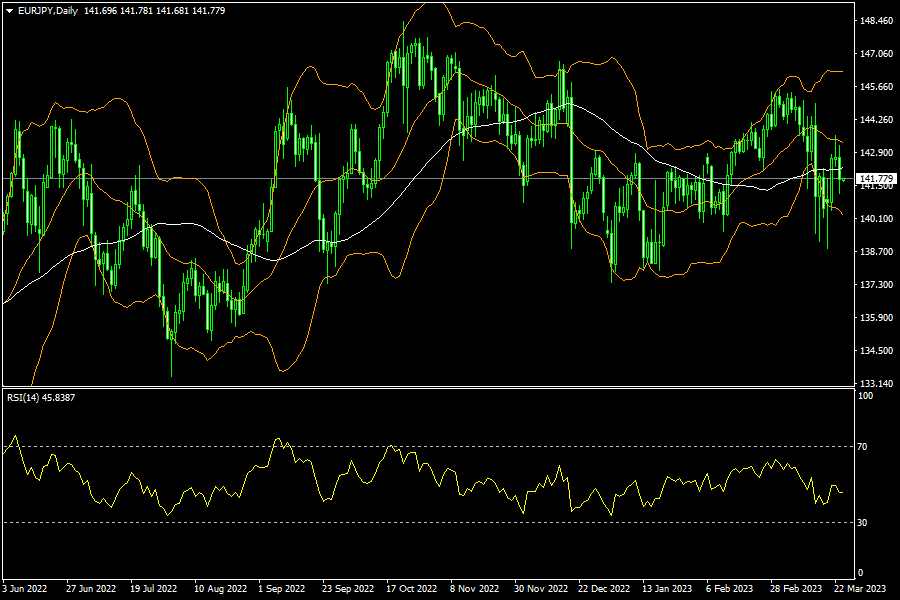The height and width of the screenshot is (600, 900).
Task: Click the date label 27 Jun 2022
Action: [91, 589]
